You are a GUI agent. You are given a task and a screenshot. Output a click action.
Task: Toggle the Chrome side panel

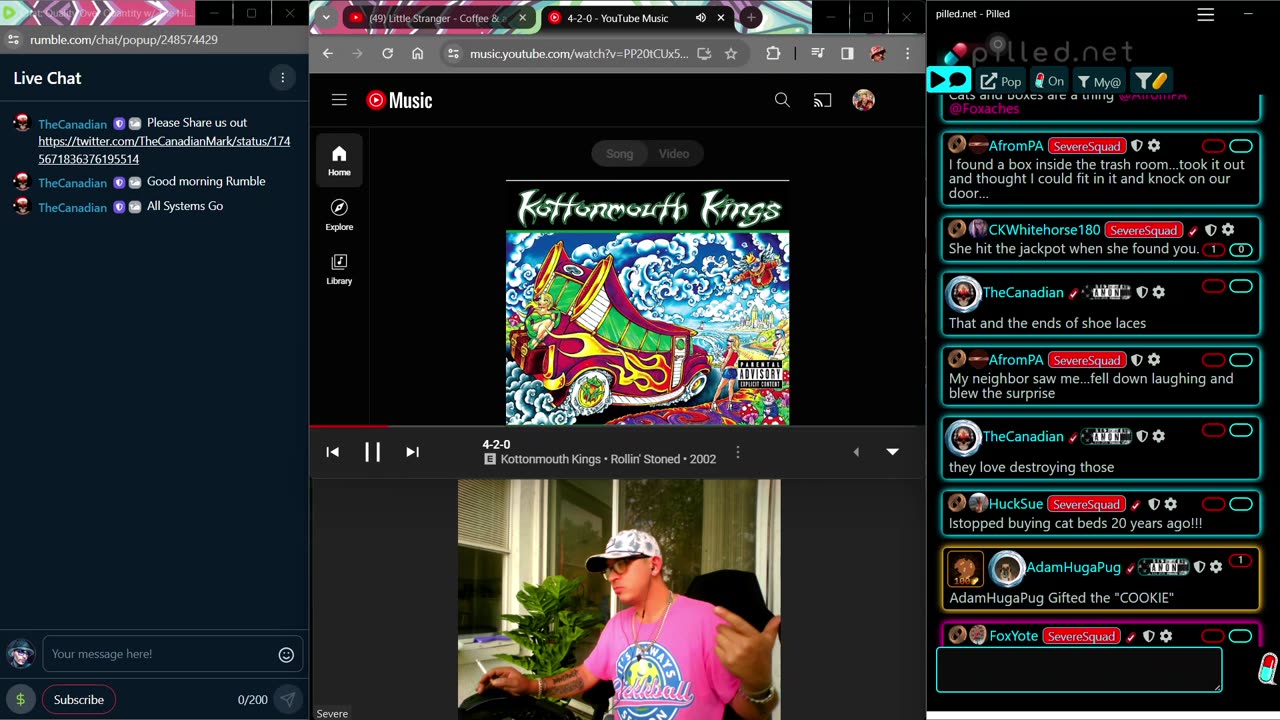click(847, 54)
